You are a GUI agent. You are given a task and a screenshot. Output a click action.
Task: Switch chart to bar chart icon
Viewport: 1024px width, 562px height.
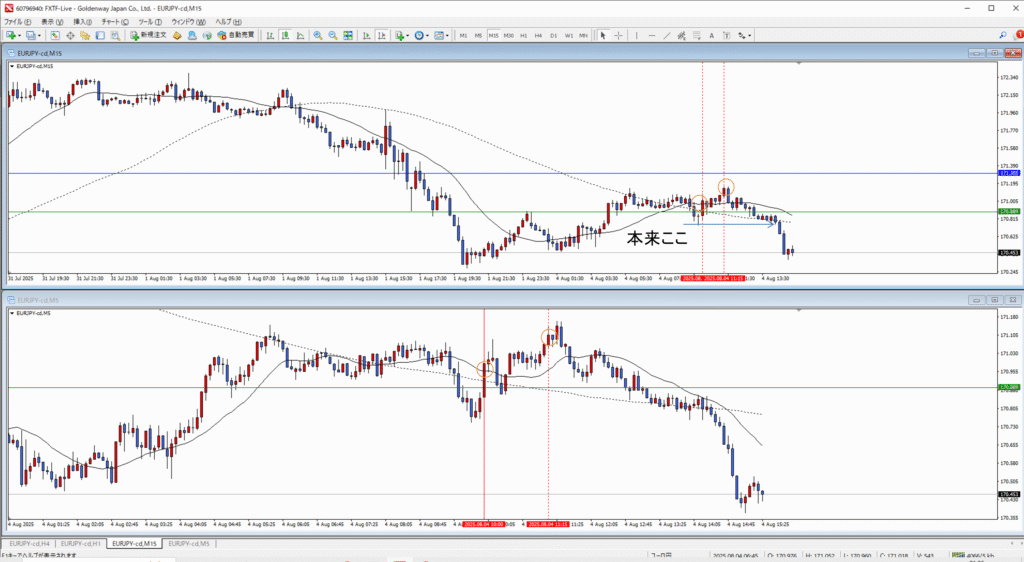coord(270,35)
